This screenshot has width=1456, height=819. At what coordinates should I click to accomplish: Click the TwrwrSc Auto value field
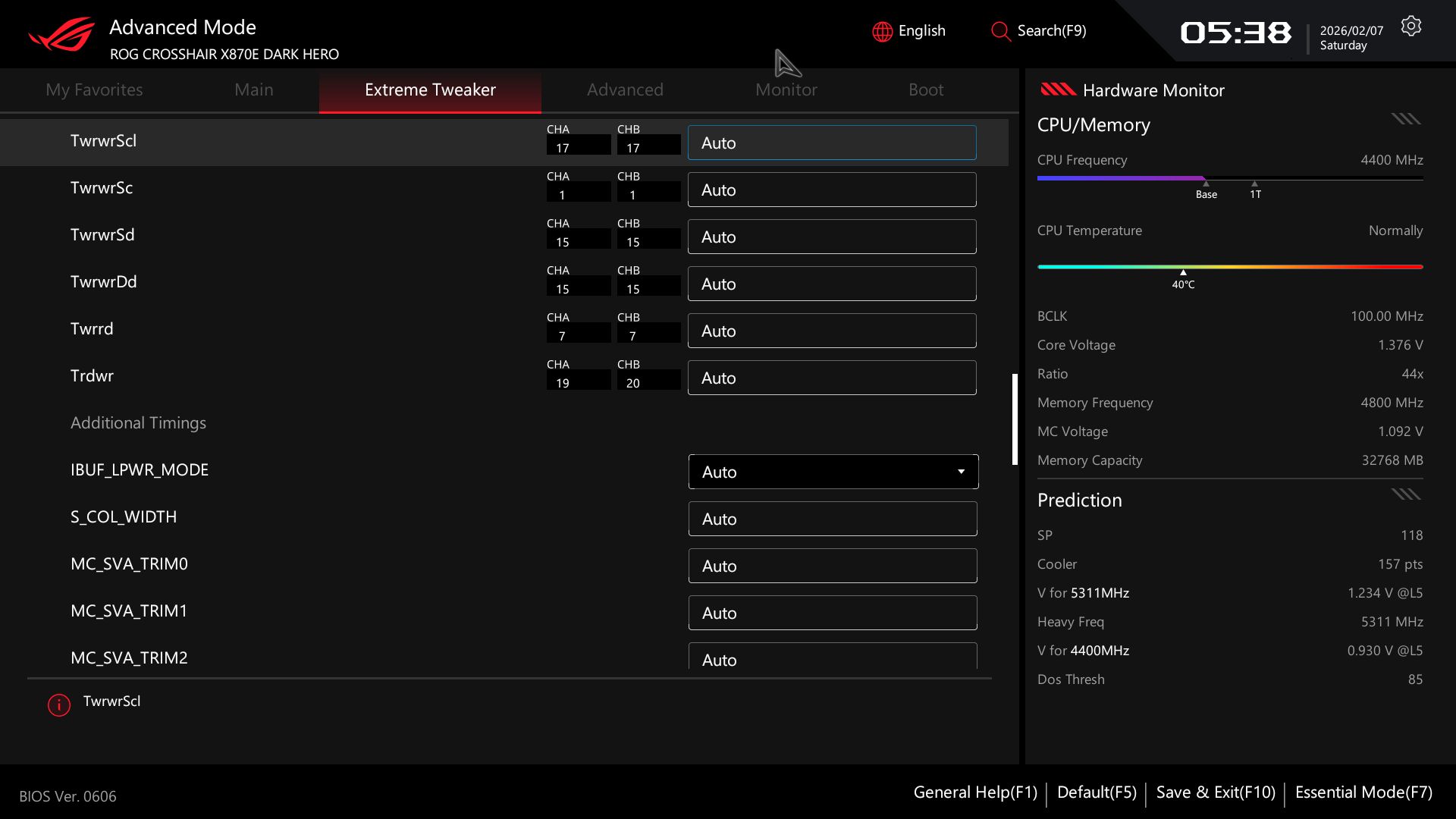tap(831, 190)
